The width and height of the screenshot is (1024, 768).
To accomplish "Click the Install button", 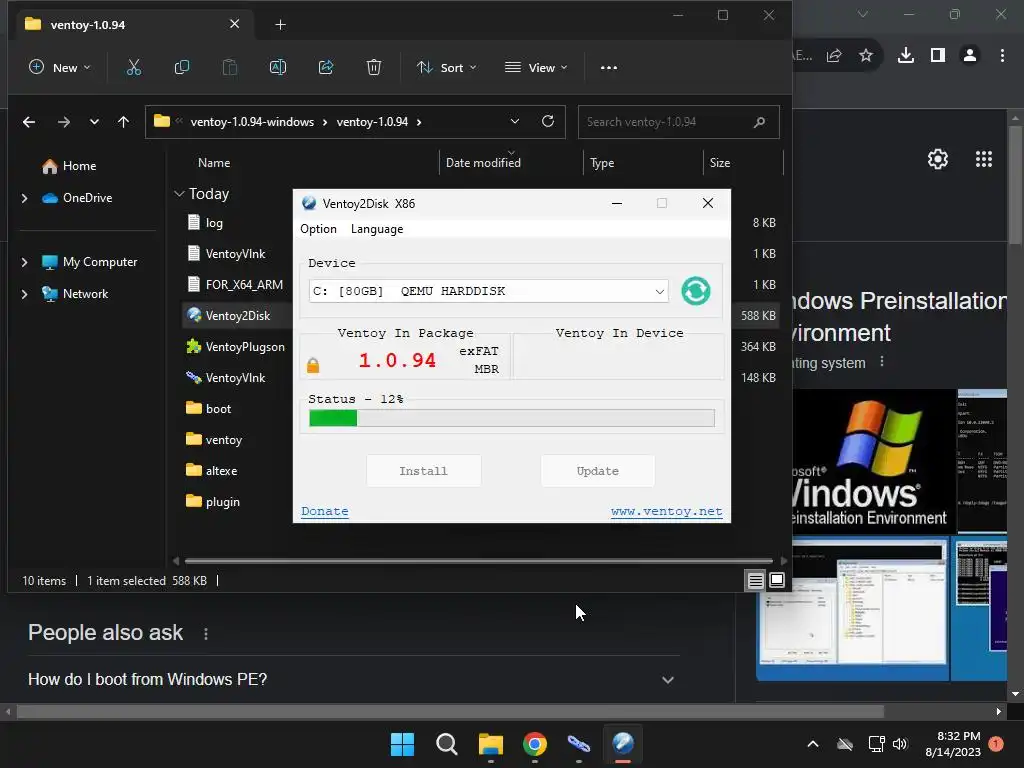I will pos(424,471).
